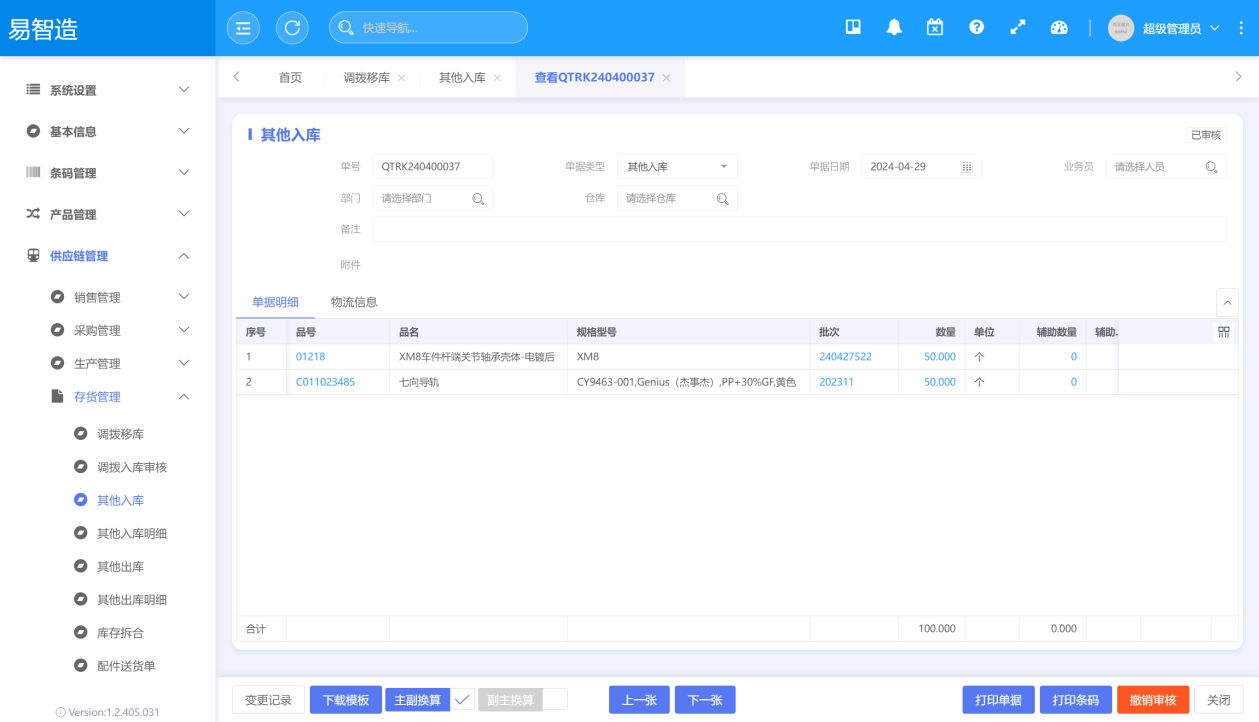The height and width of the screenshot is (722, 1259).
Task: Open the 单据类型 dropdown
Action: (x=677, y=167)
